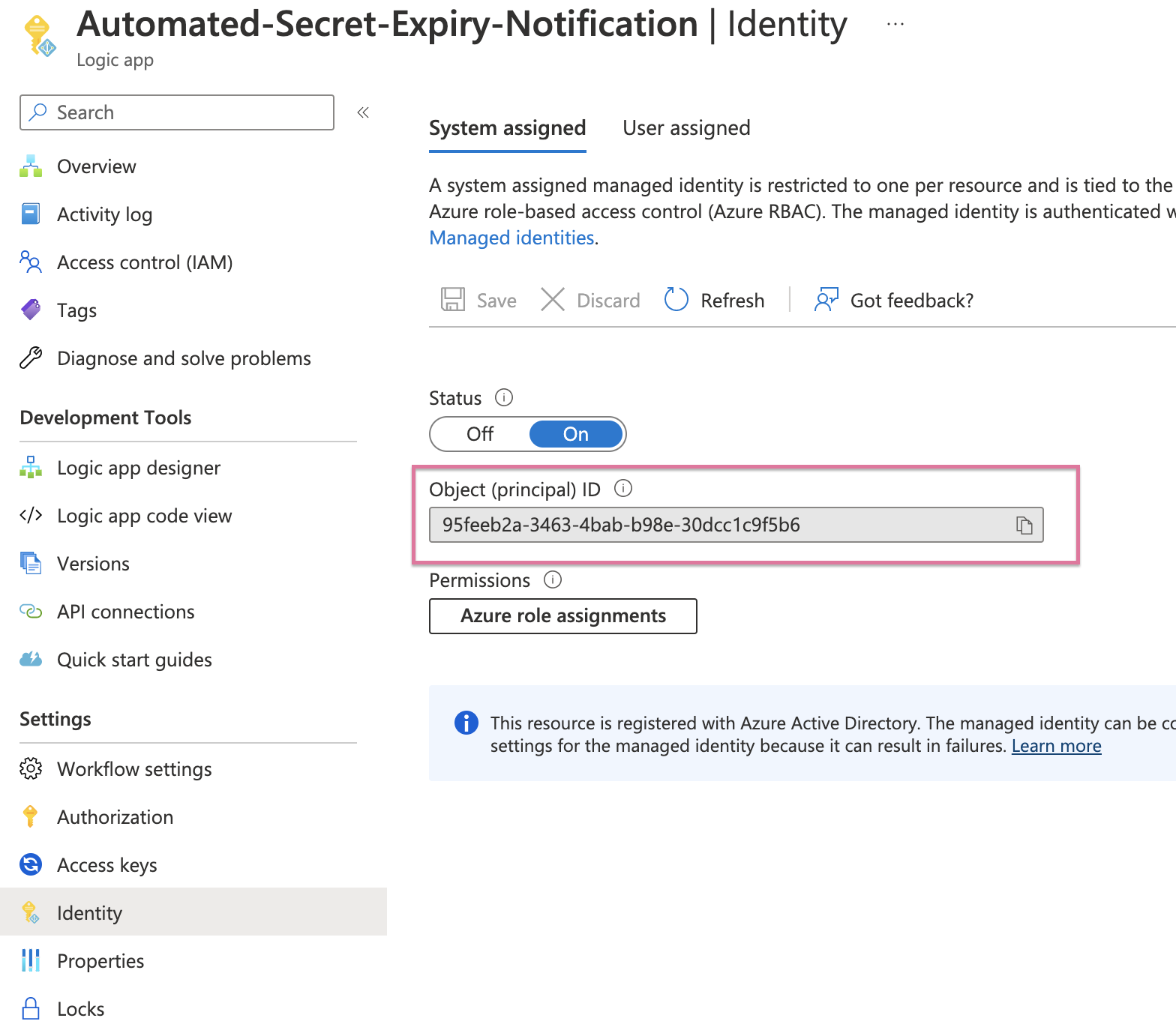Show Permissions info tooltip icon

553,579
